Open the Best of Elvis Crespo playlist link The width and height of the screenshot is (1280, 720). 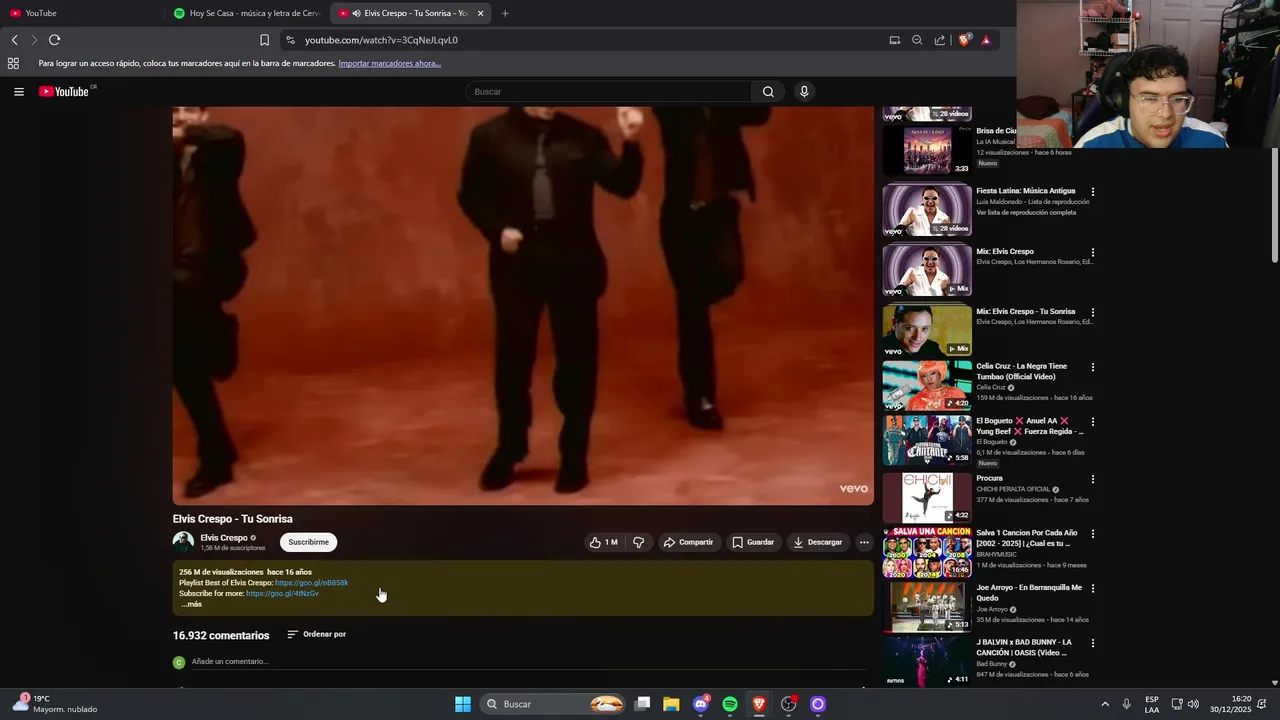click(311, 583)
